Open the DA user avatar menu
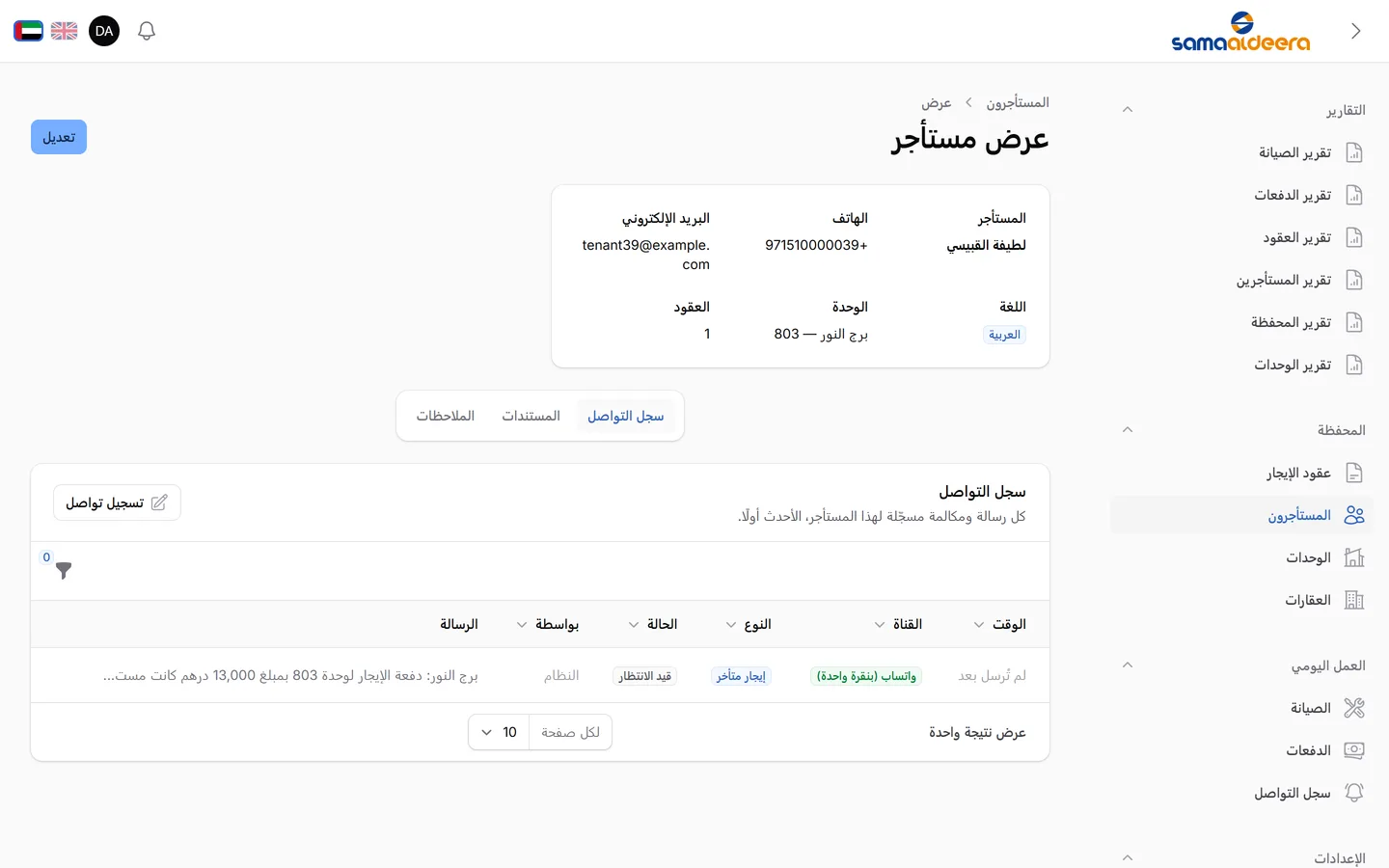This screenshot has height=868, width=1389. pyautogui.click(x=104, y=31)
